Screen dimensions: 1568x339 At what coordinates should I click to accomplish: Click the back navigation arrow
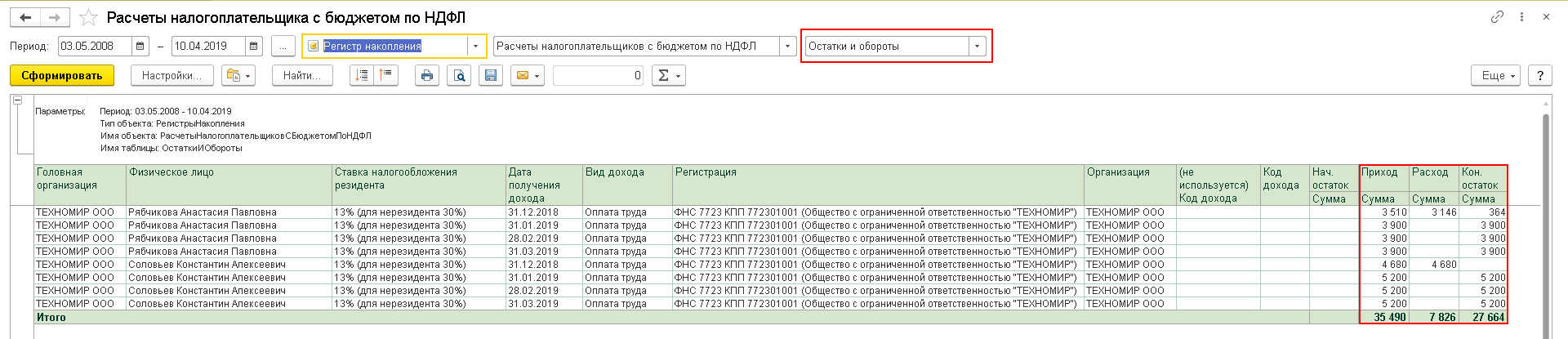tap(25, 17)
